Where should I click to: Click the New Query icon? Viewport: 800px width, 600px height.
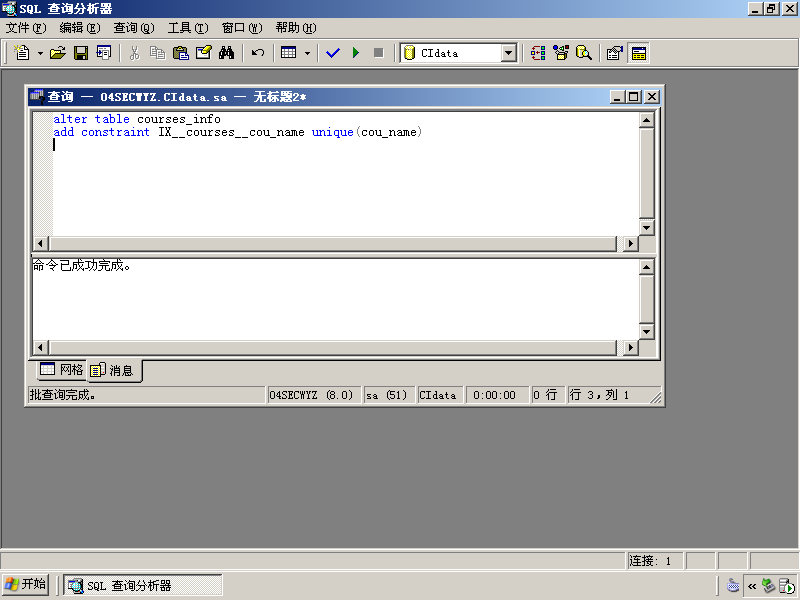pos(22,53)
